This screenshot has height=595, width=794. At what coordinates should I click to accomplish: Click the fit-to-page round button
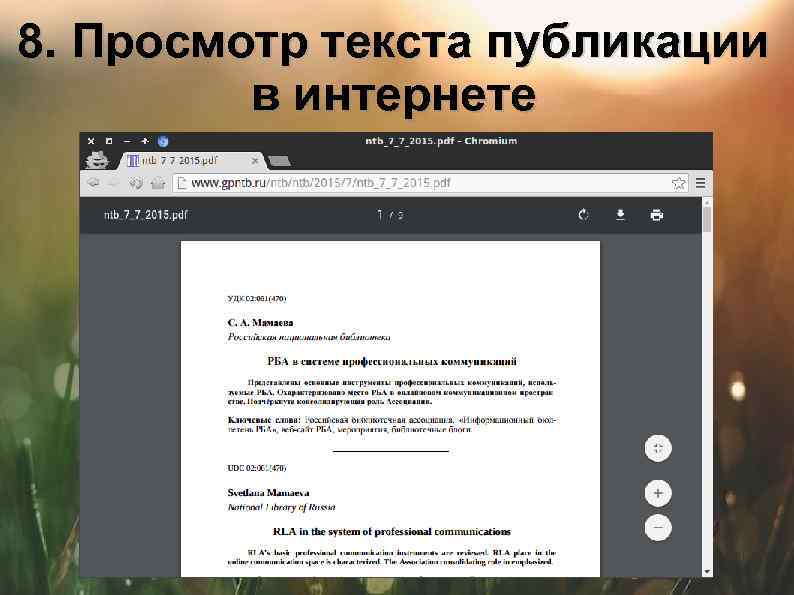click(x=658, y=448)
